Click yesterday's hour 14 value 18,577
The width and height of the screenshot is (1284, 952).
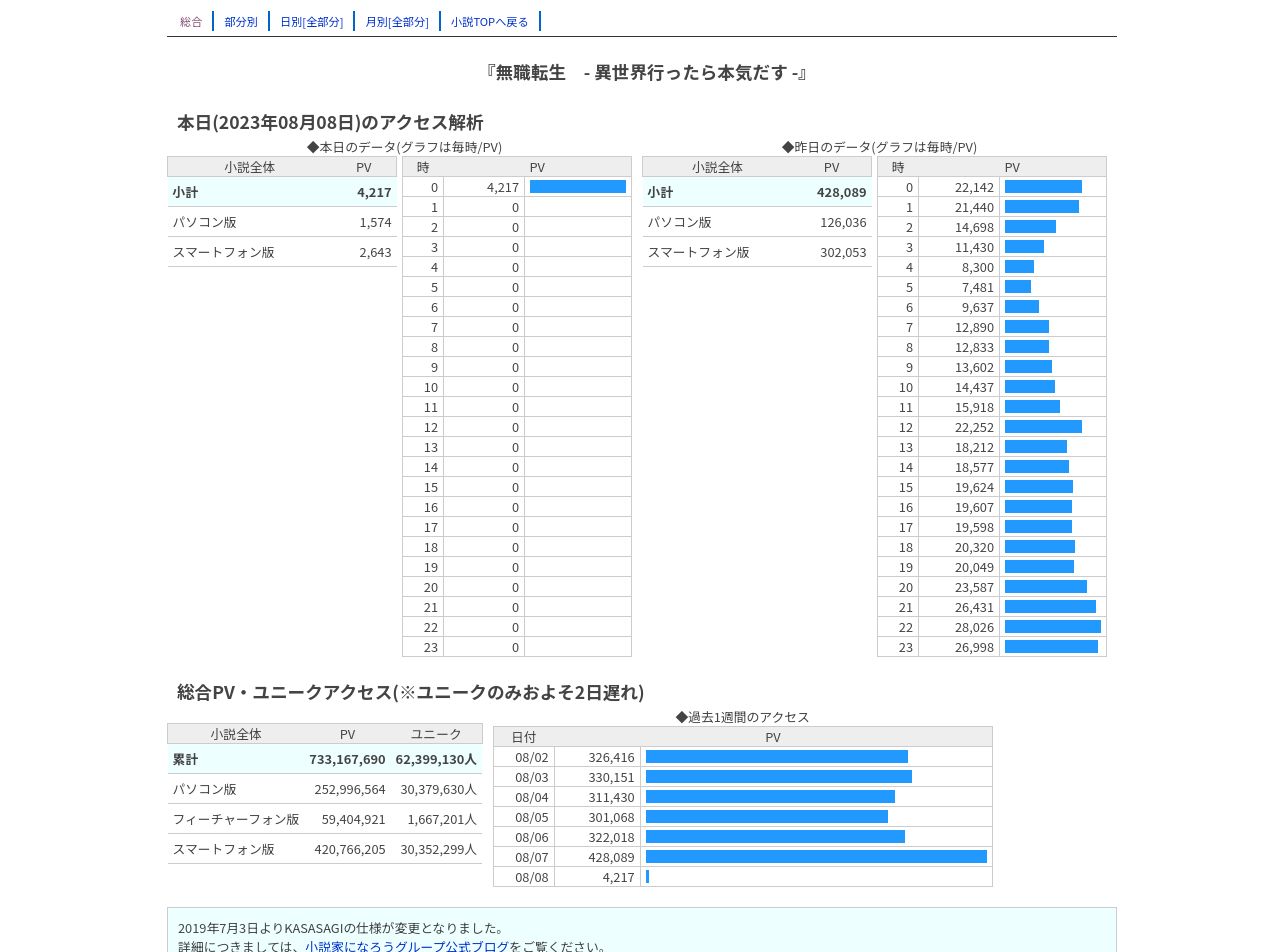click(x=974, y=467)
